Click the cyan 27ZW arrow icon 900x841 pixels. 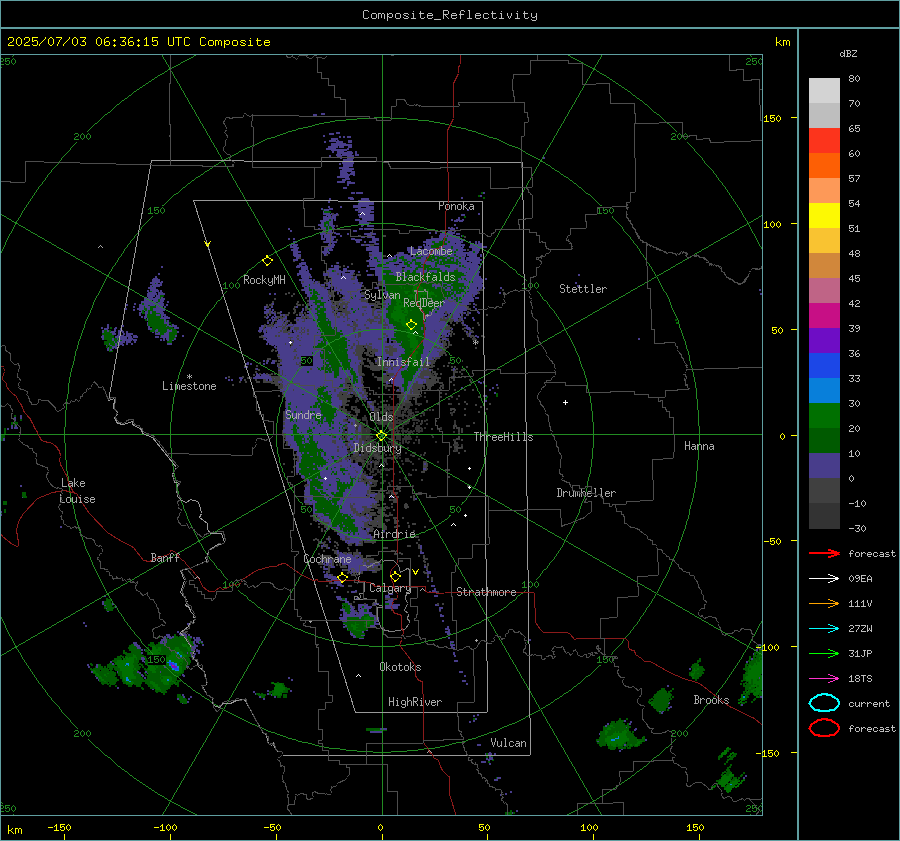tap(824, 629)
